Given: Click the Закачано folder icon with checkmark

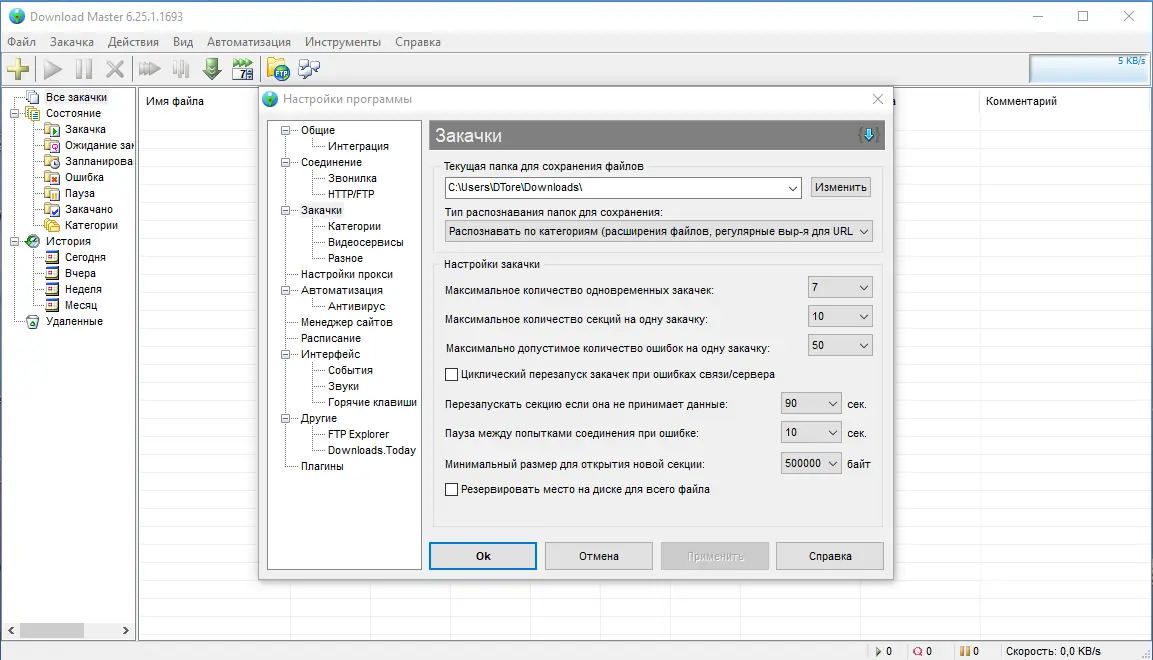Looking at the screenshot, I should click(x=51, y=209).
